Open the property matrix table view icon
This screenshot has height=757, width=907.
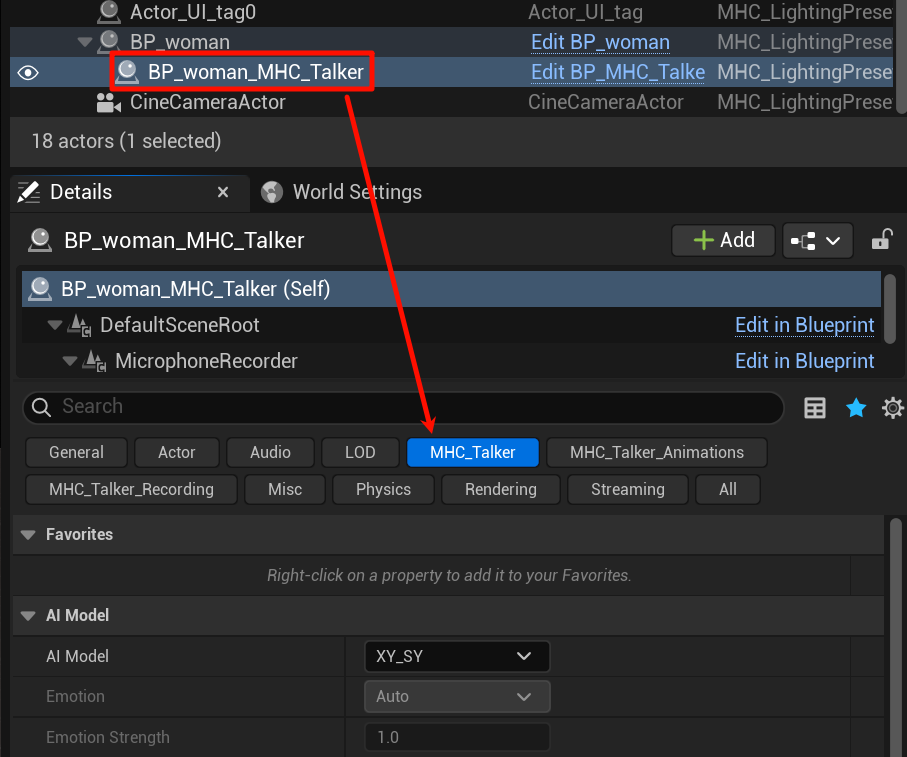point(815,408)
